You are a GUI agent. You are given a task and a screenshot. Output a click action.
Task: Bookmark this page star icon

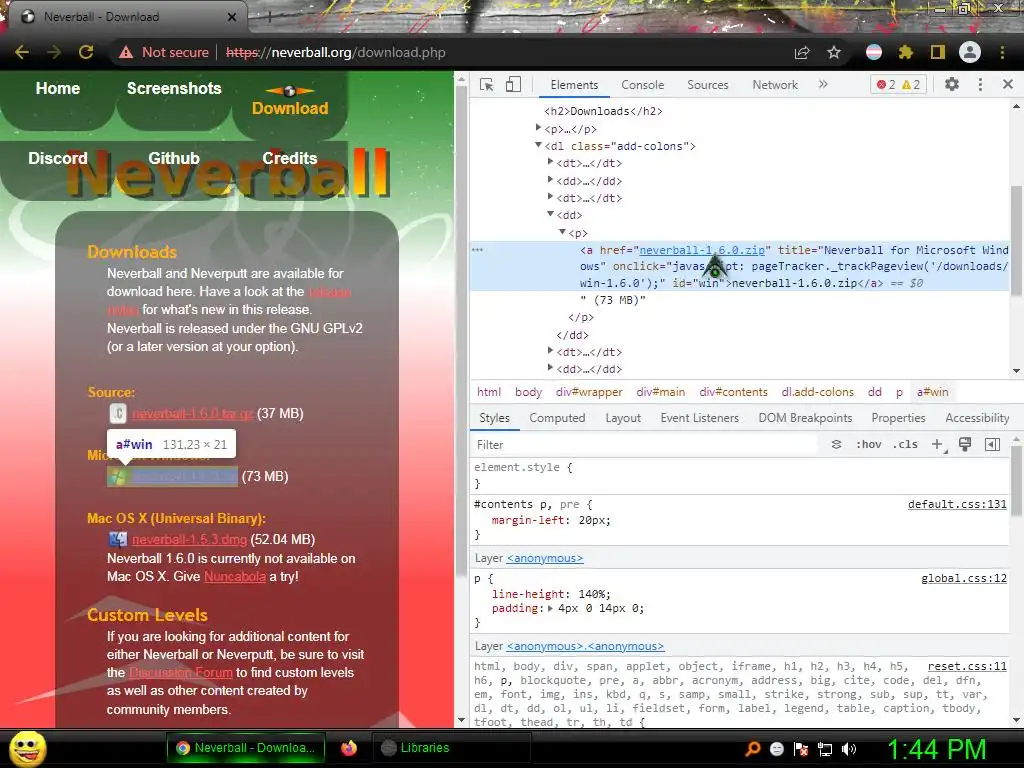[834, 52]
